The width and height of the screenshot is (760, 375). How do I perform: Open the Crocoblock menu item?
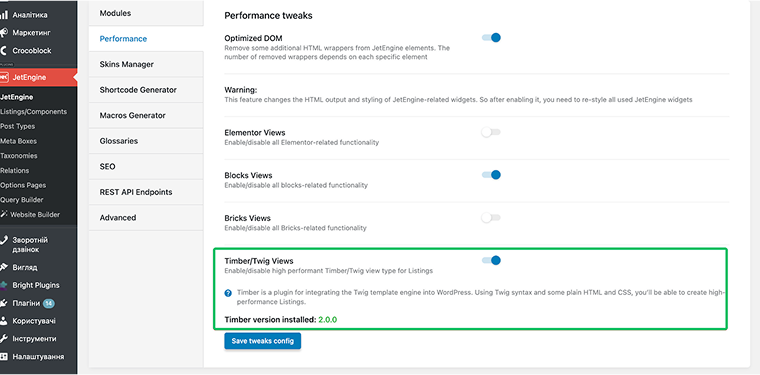[x=38, y=50]
